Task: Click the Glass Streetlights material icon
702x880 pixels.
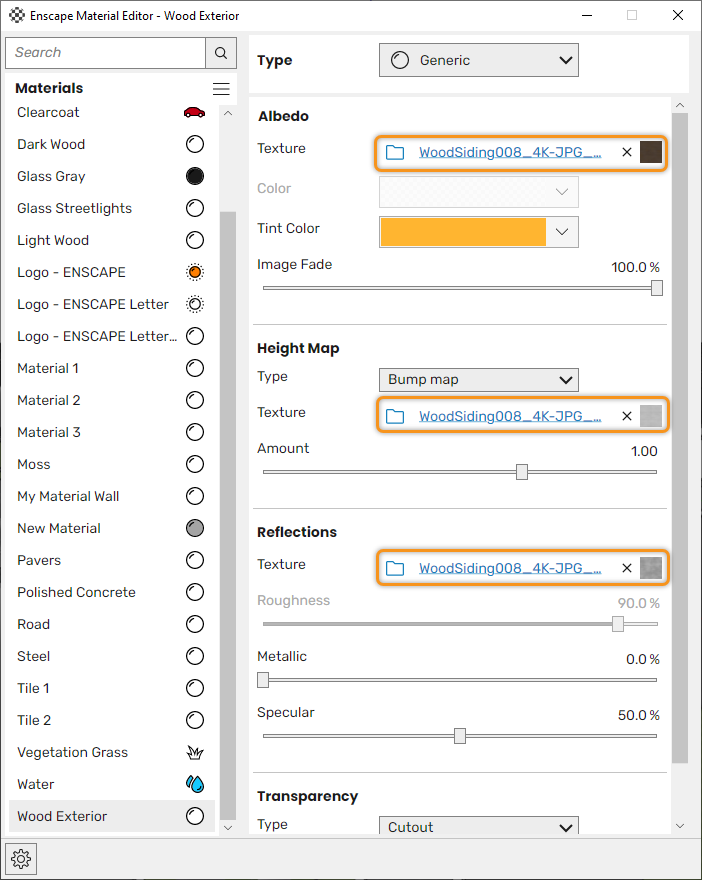Action: [x=195, y=208]
